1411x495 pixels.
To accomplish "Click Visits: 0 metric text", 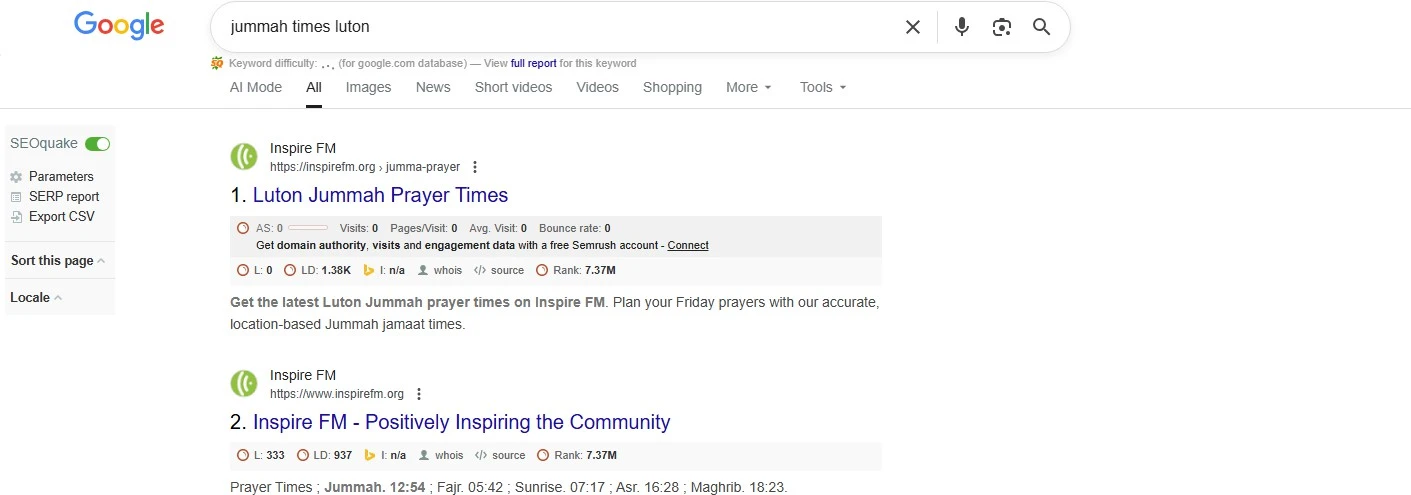I will (x=360, y=228).
